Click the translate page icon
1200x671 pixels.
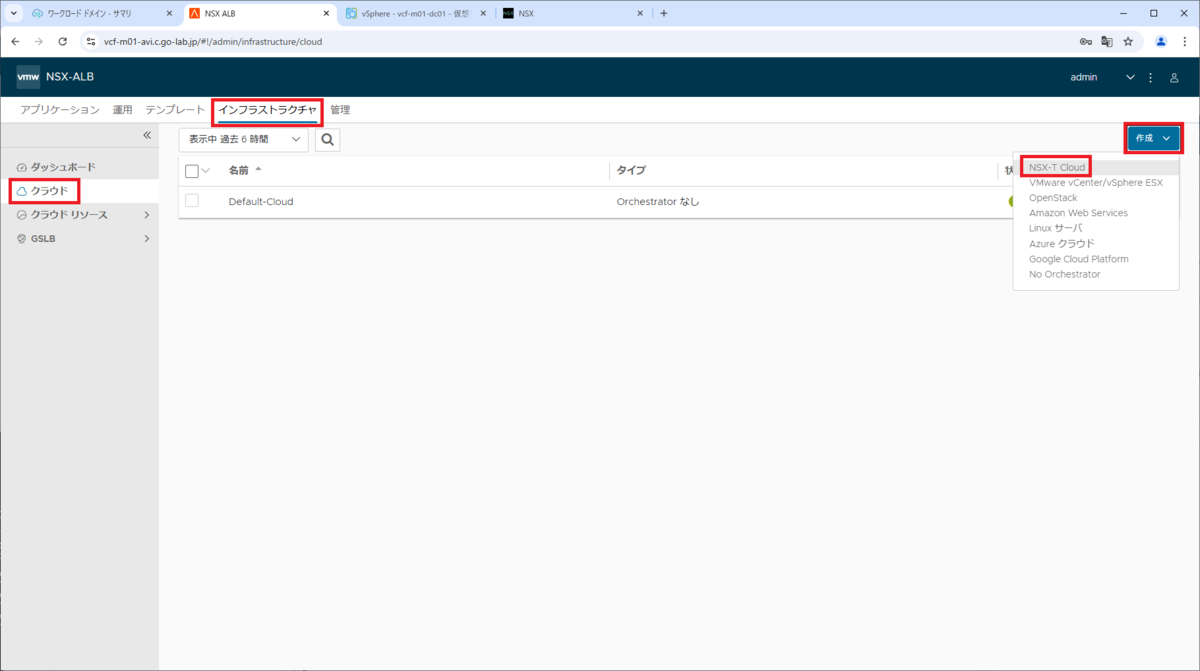pos(1107,42)
